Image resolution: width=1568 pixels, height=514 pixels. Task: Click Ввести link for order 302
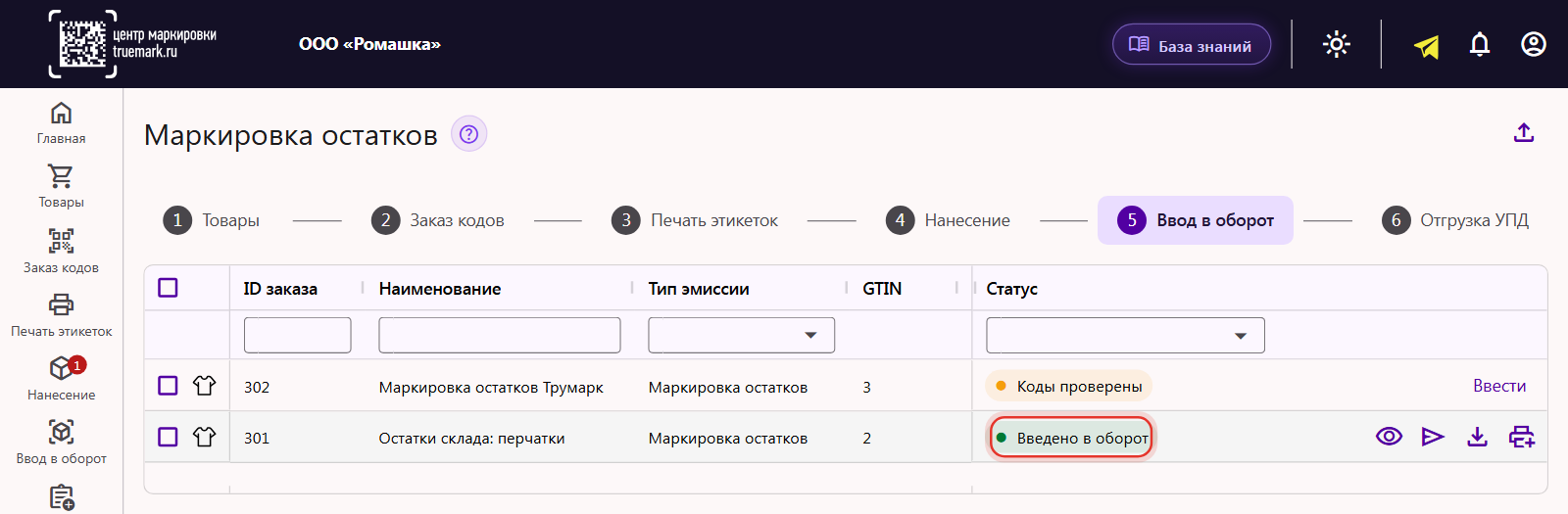pos(1499,386)
